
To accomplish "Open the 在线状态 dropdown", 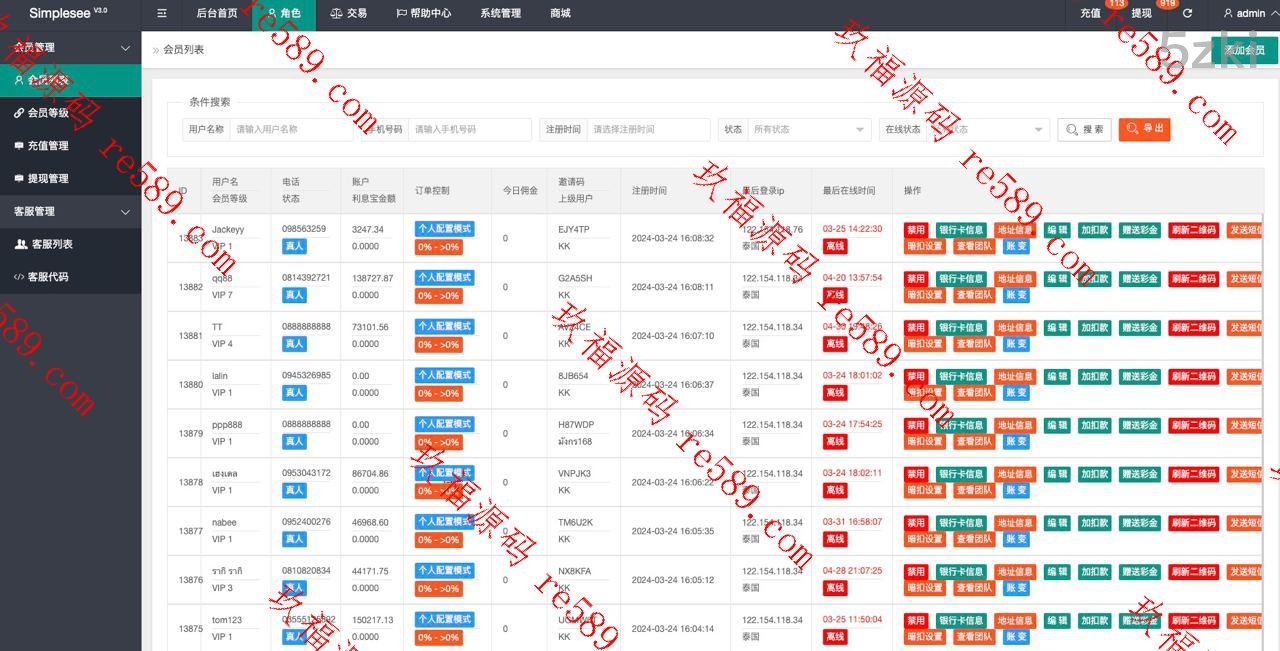I will click(988, 130).
